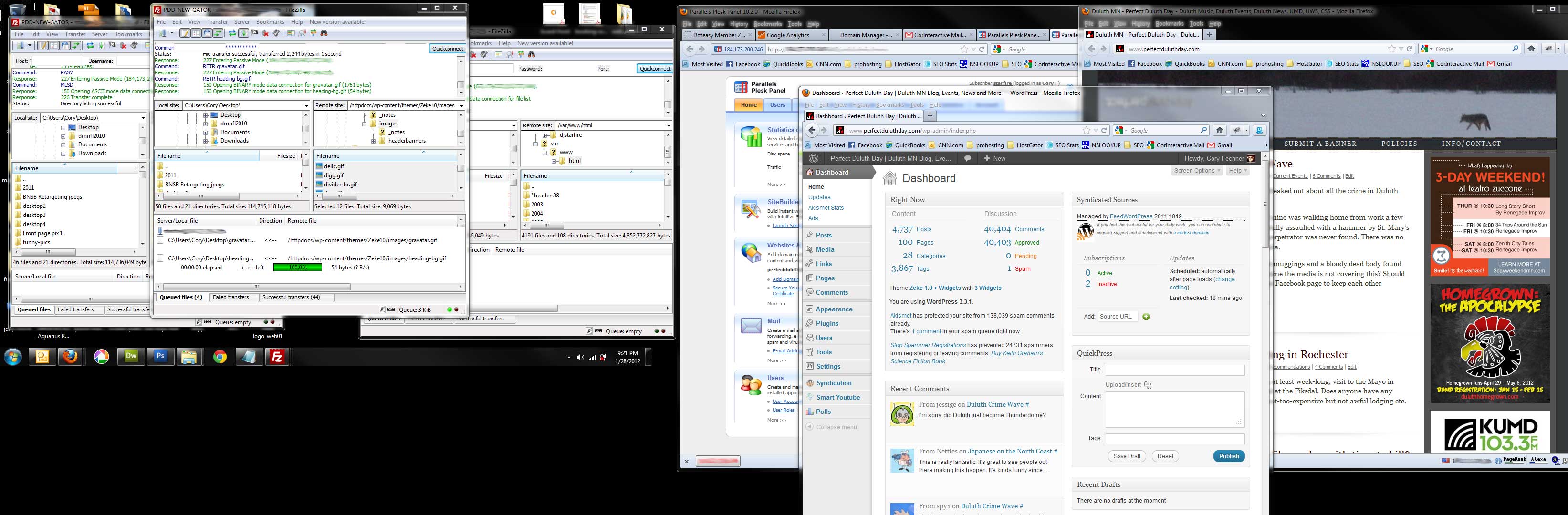1568x515 pixels.
Task: Toggle synchronized browsing in front FileZilla toolbar
Action: coord(314,33)
